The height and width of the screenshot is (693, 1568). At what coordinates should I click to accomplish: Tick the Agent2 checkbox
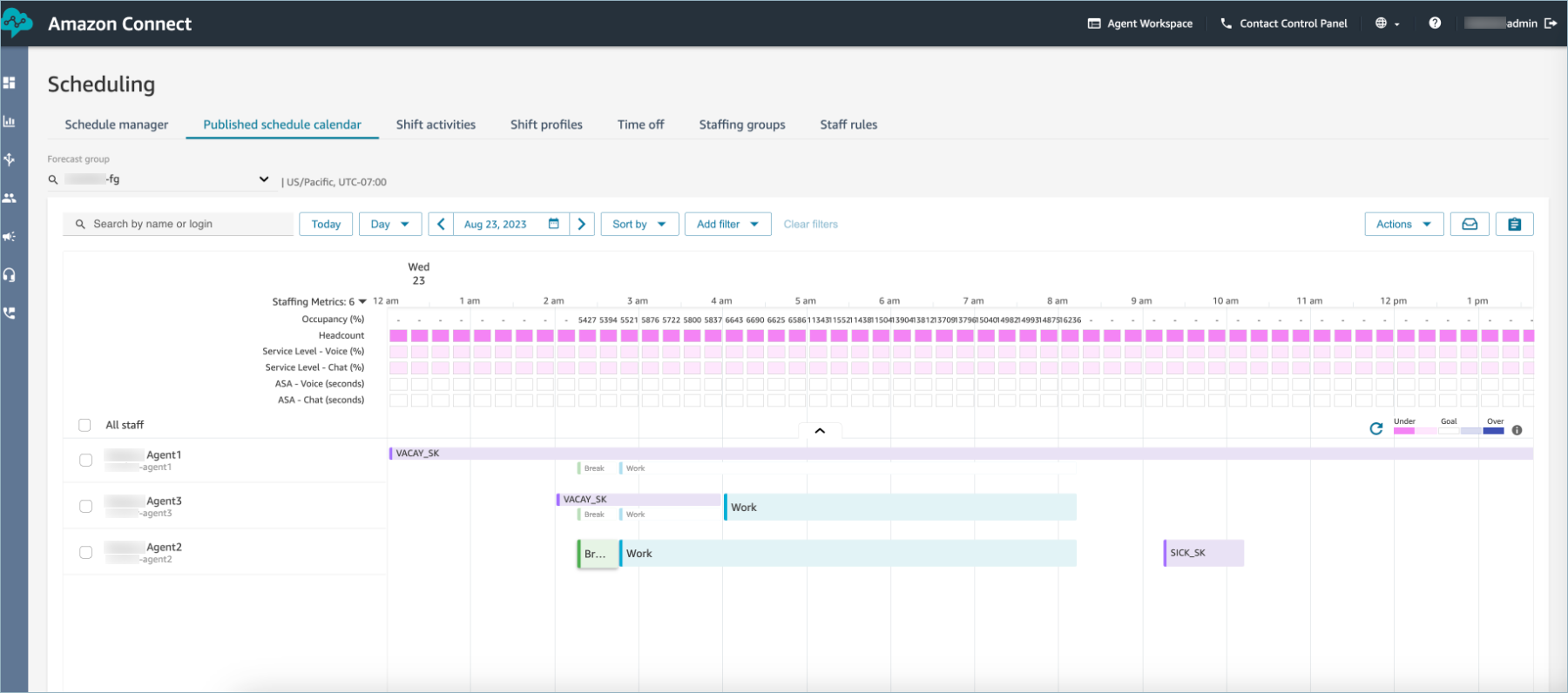(85, 552)
